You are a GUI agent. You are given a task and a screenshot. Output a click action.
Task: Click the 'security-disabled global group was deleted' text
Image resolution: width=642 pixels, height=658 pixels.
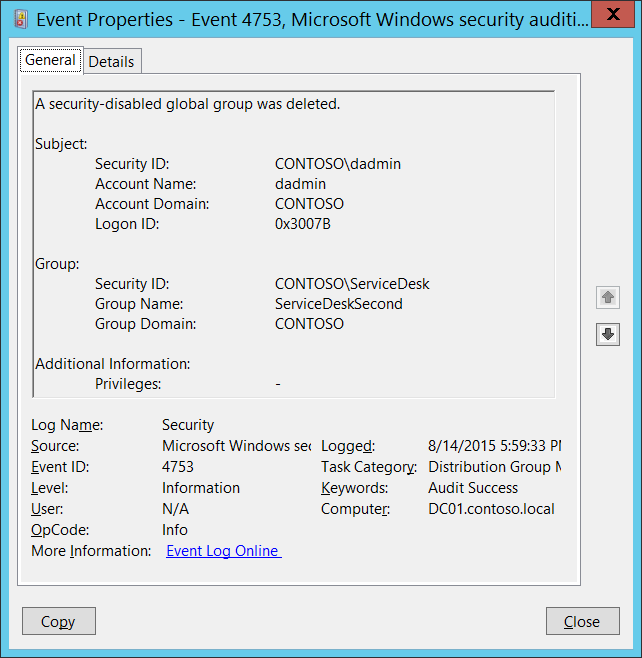188,104
